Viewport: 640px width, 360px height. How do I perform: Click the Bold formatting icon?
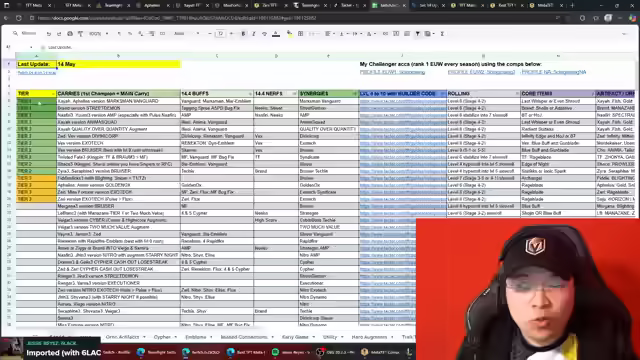pos(243,34)
